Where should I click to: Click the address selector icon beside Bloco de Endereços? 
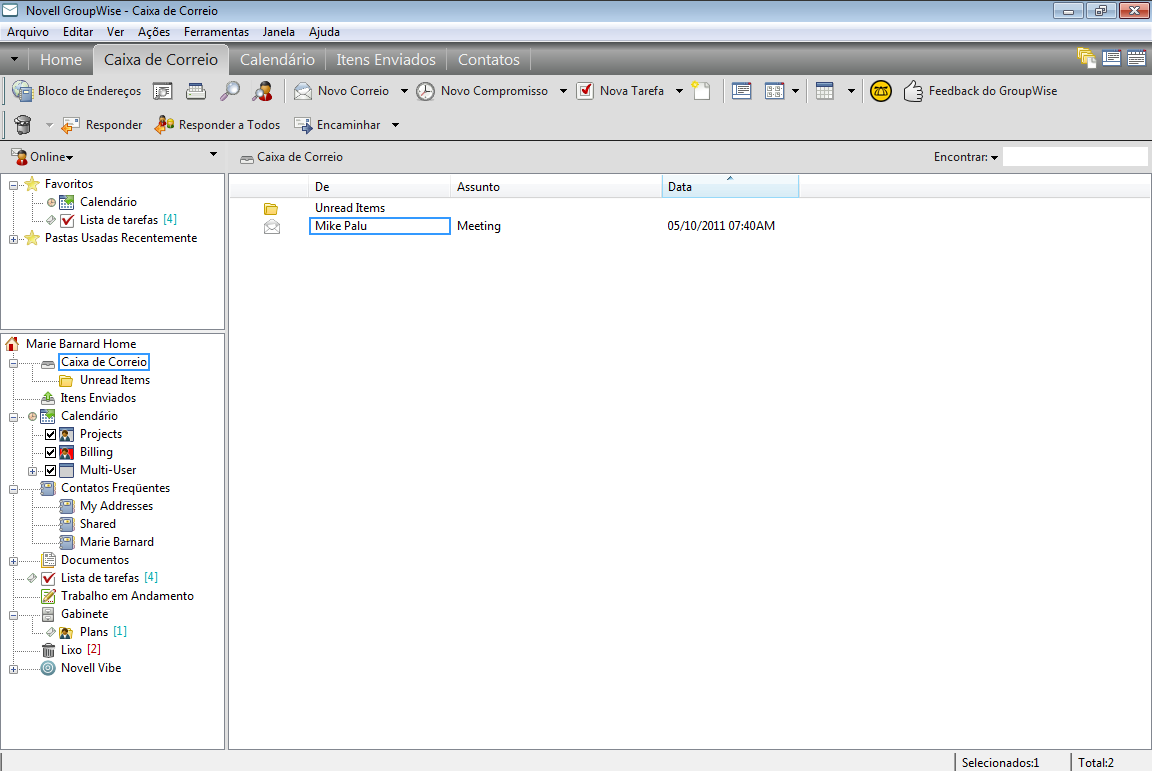tap(162, 91)
